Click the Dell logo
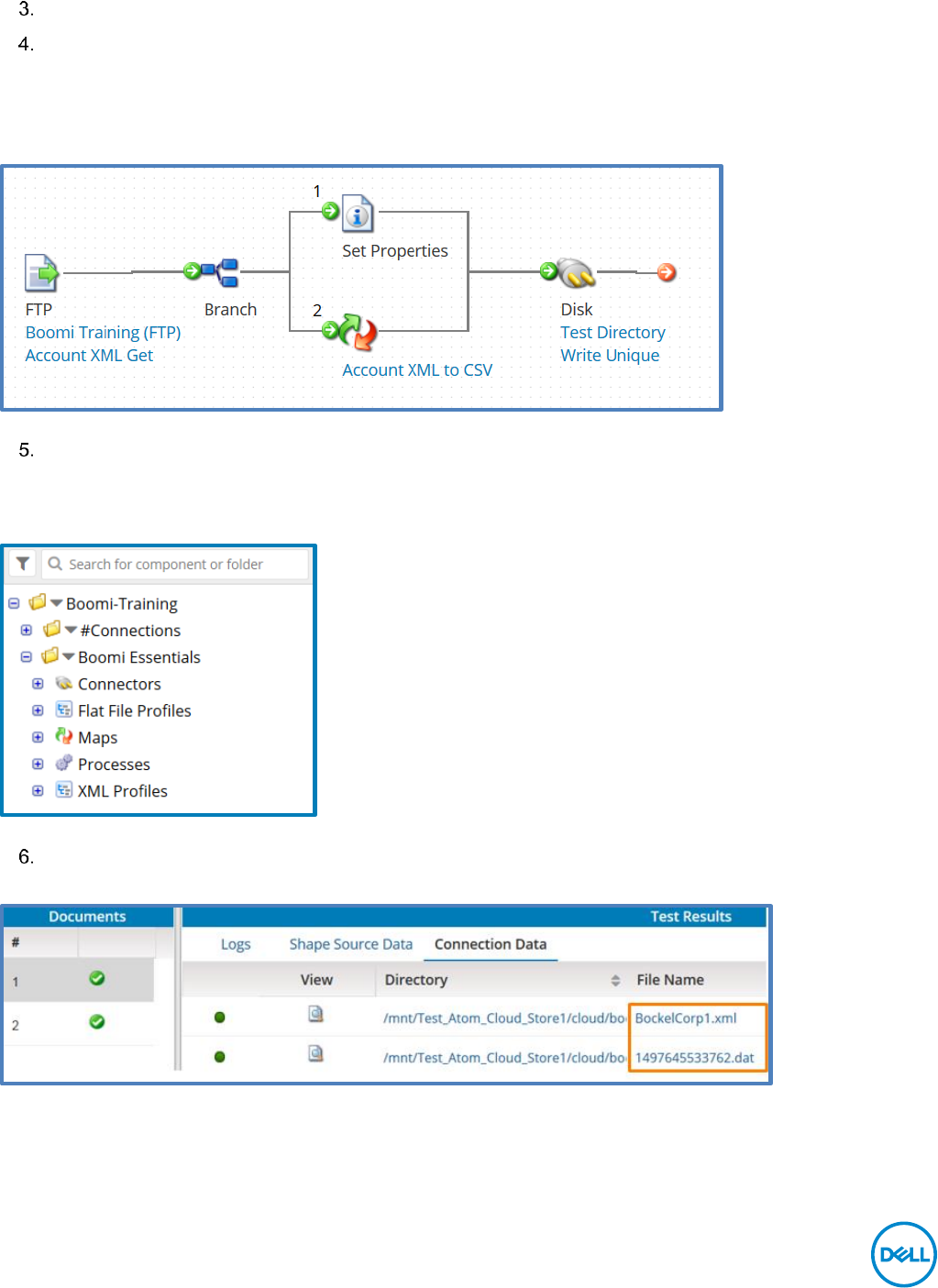This screenshot has height=1288, width=938. point(903,1253)
